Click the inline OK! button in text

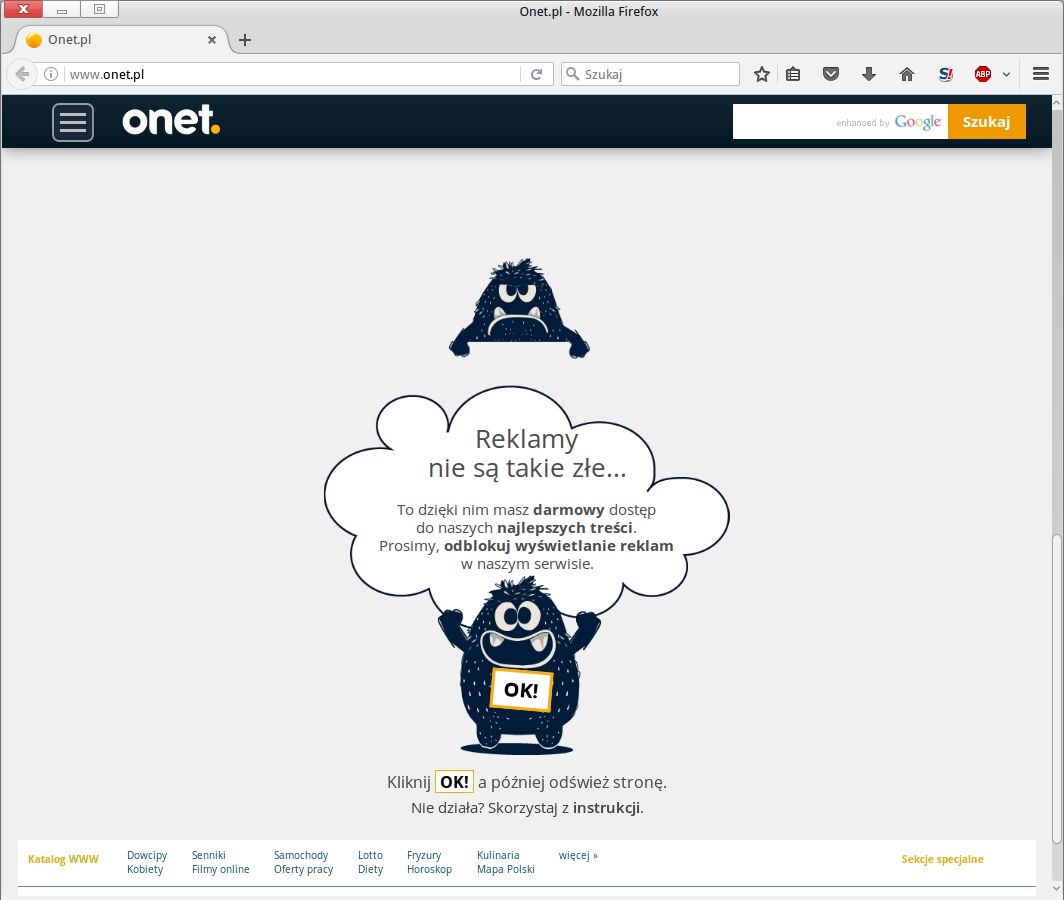coord(454,782)
